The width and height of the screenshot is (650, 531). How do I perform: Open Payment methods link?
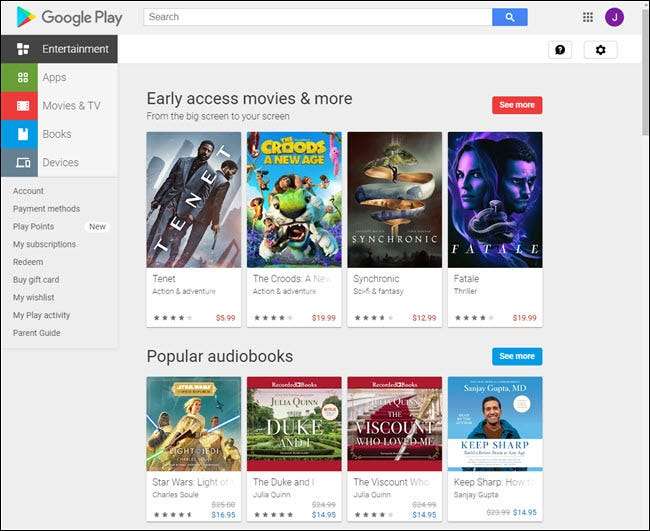tap(46, 209)
